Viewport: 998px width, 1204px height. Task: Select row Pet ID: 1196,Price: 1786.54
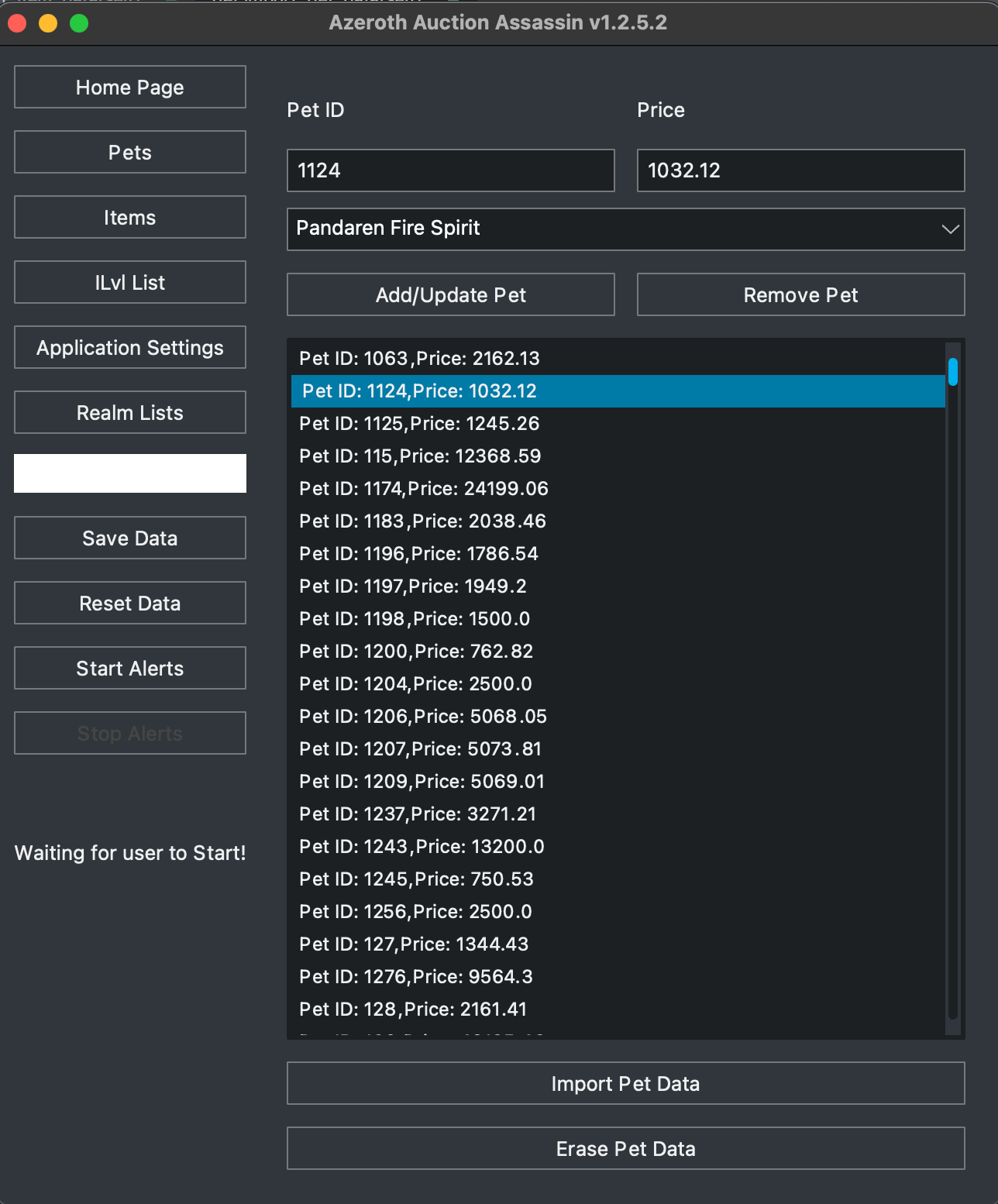tap(618, 554)
